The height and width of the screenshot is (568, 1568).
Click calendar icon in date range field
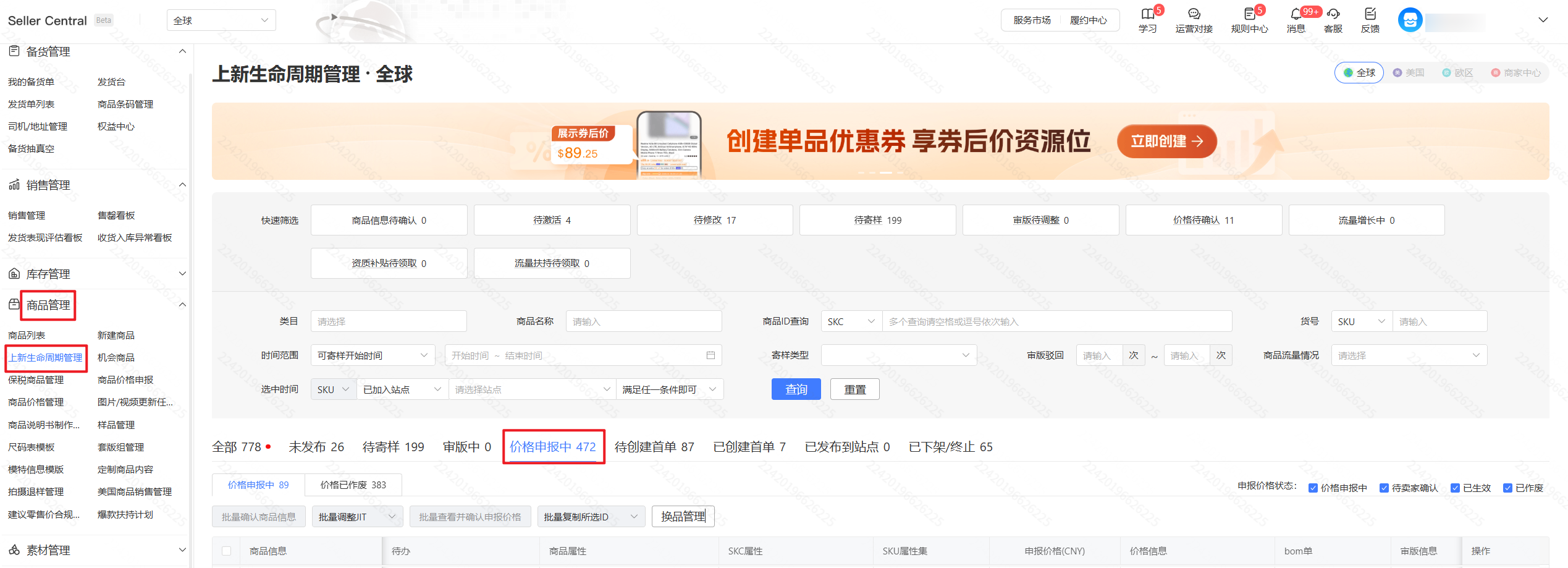pos(710,355)
